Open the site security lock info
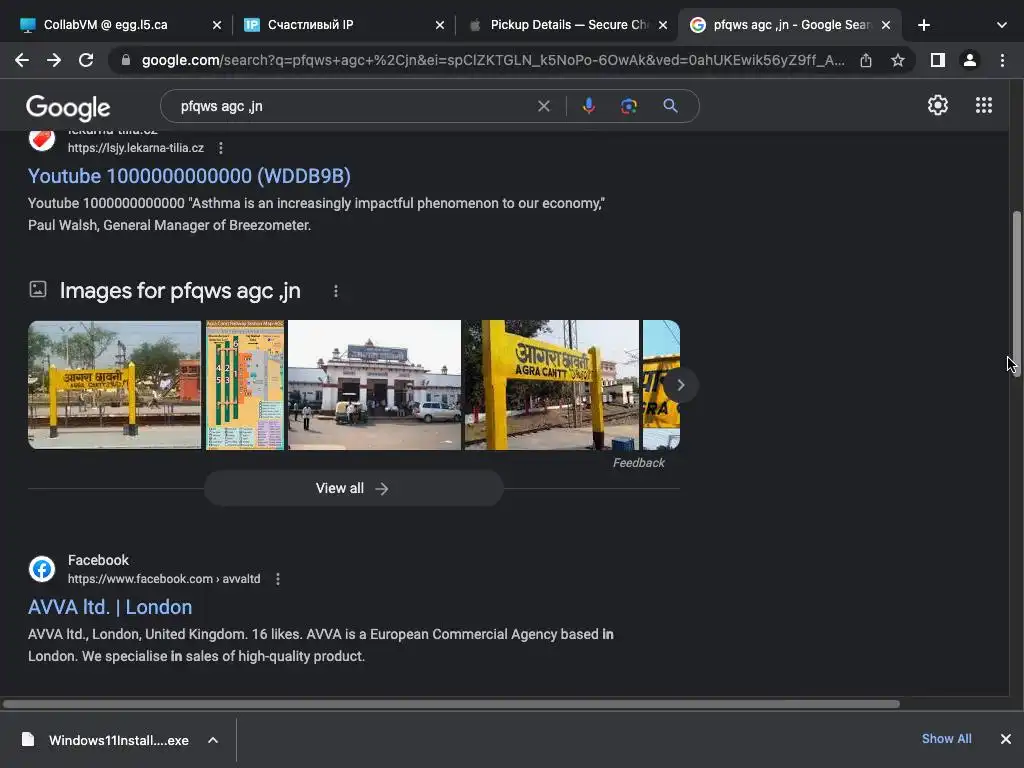The width and height of the screenshot is (1024, 768). coord(126,60)
